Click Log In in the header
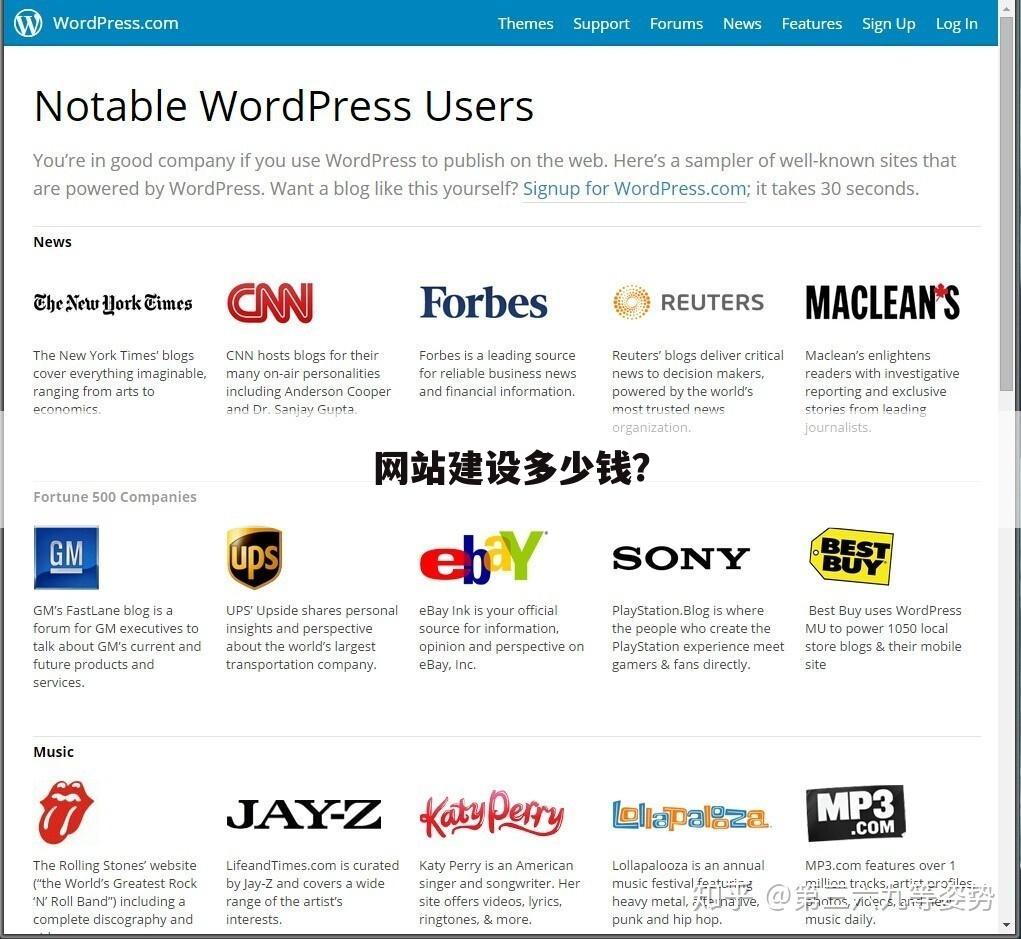The image size is (1021, 939). [956, 23]
